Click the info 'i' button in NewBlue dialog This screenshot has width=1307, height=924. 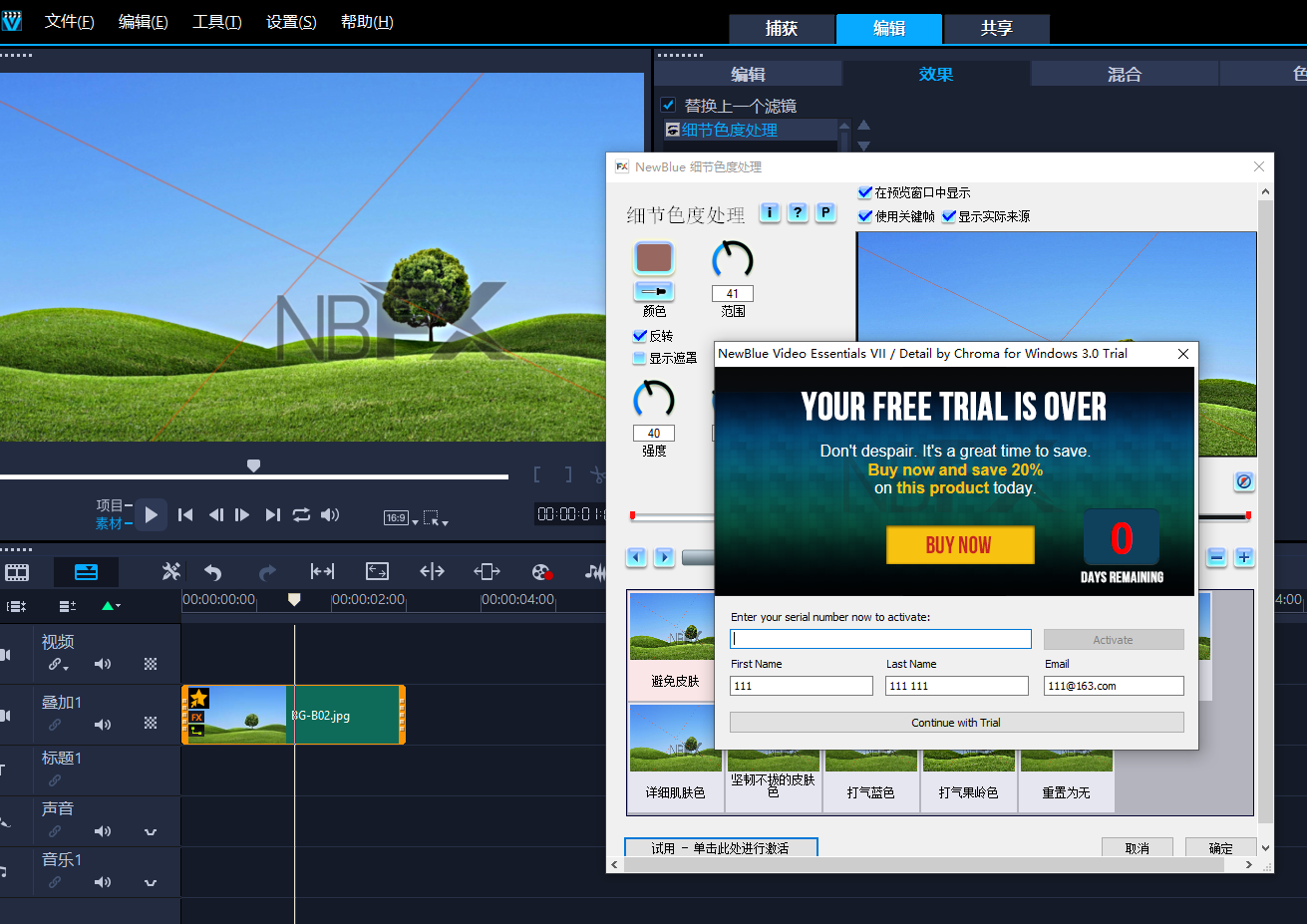pyautogui.click(x=770, y=212)
